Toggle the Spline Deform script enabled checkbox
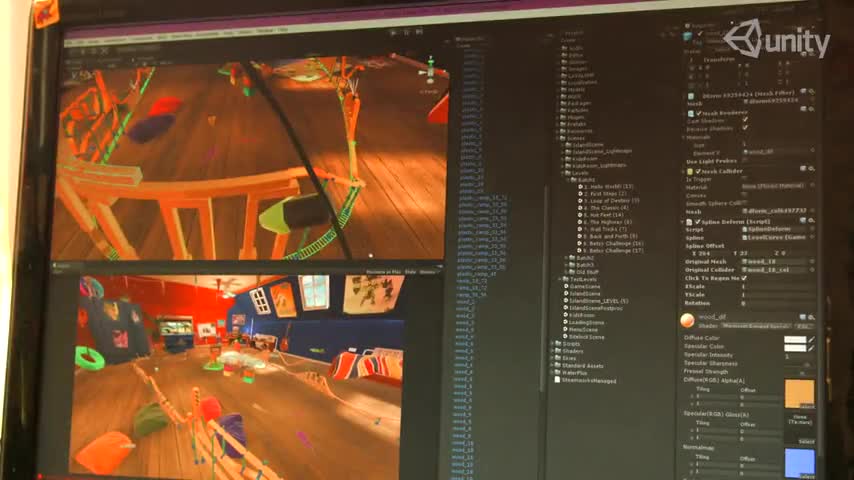Screen dimensions: 854x480 [698, 222]
